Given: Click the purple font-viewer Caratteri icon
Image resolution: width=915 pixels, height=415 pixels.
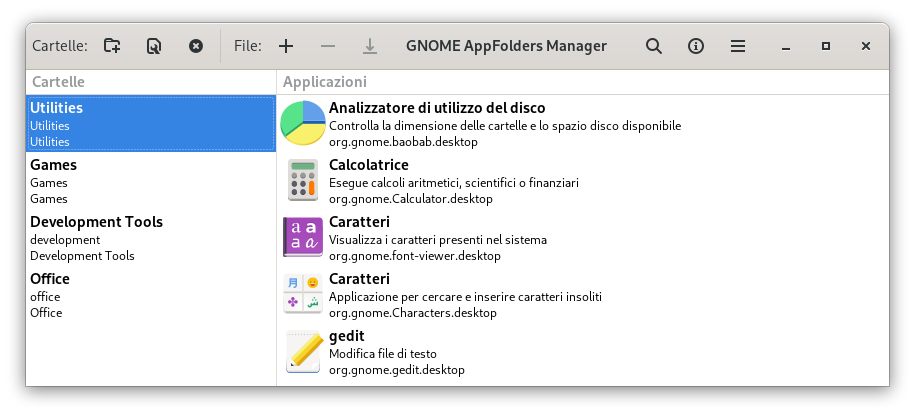Looking at the screenshot, I should click(x=303, y=237).
